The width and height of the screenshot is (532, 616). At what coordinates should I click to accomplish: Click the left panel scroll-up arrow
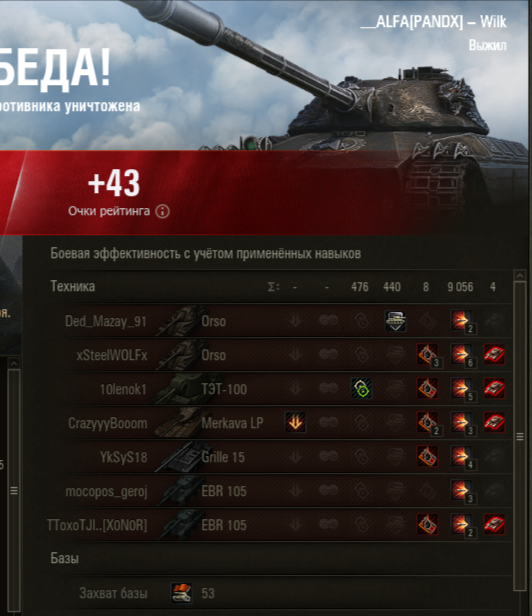coord(14,363)
